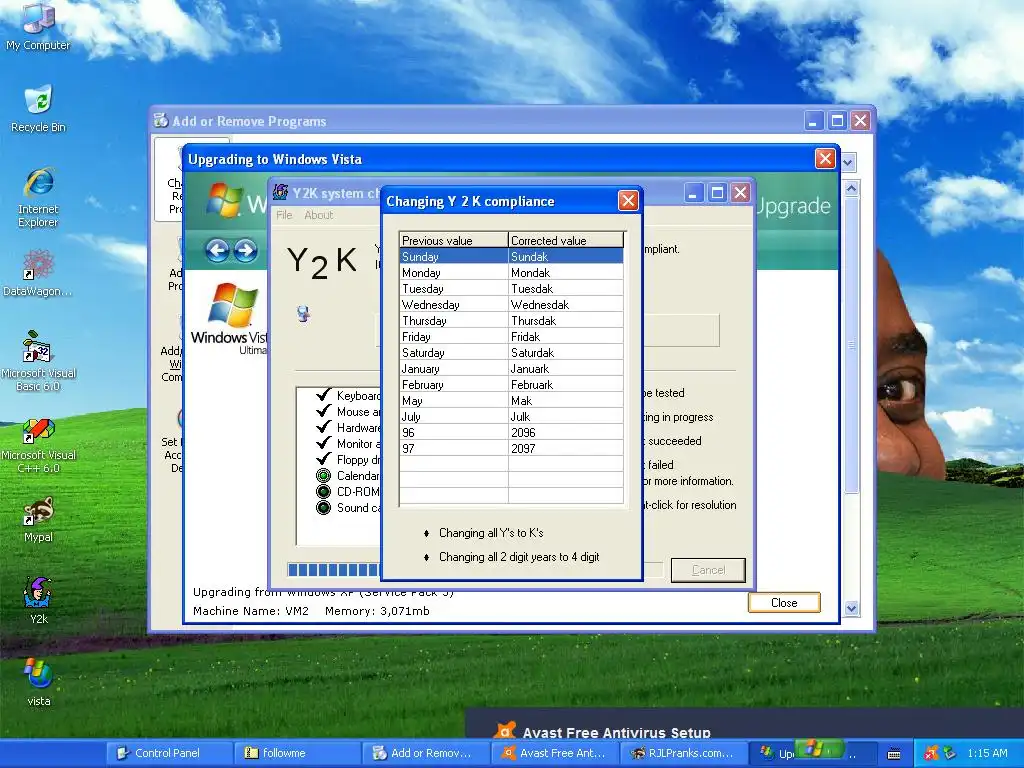
Task: Click the Changing all Y's to K's text
Action: coord(491,533)
